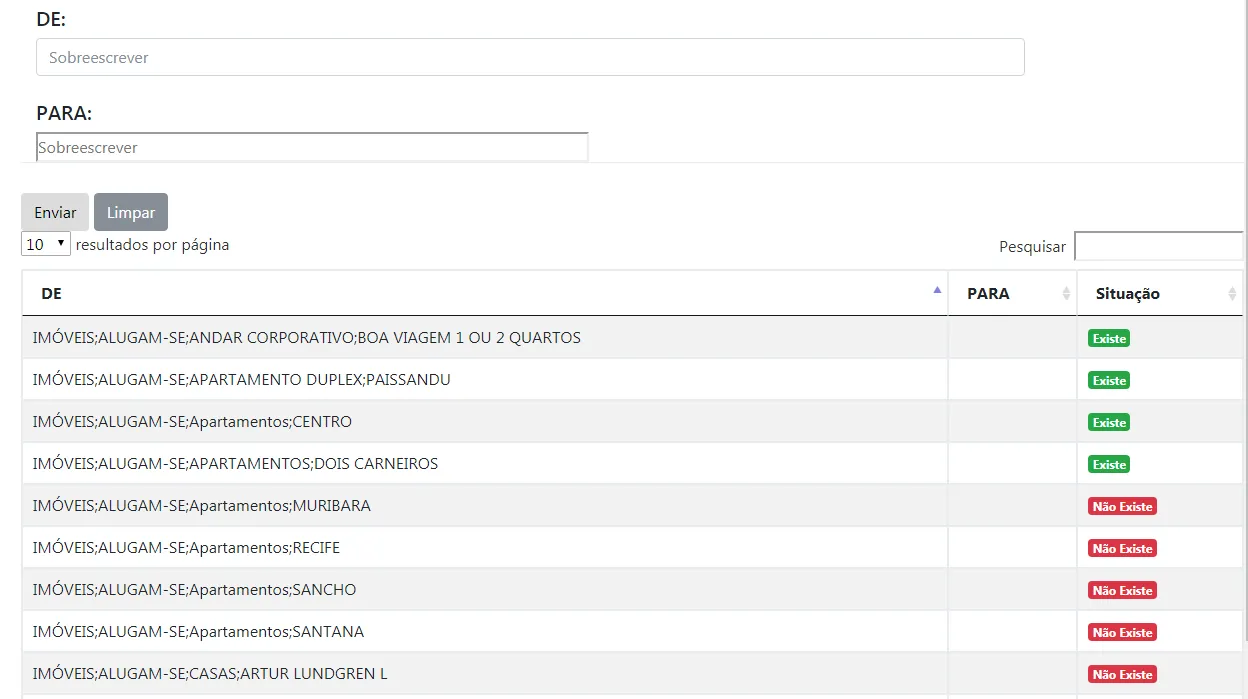This screenshot has height=699, width=1248.
Task: Select row ANDAR CORPORATIVO;BOA VIAGEM 1 OU 2 QUARTOS
Action: click(632, 338)
